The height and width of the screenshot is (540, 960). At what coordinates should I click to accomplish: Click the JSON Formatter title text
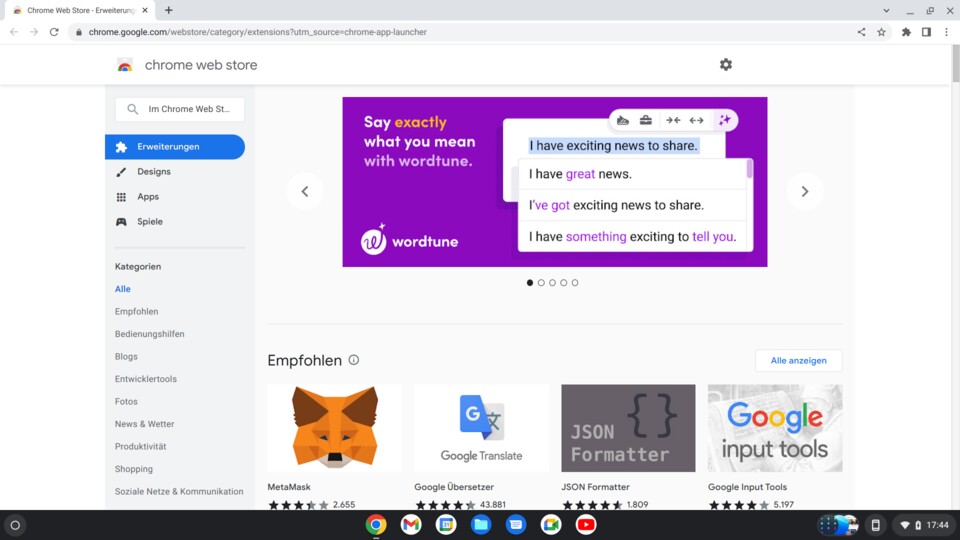tap(595, 487)
